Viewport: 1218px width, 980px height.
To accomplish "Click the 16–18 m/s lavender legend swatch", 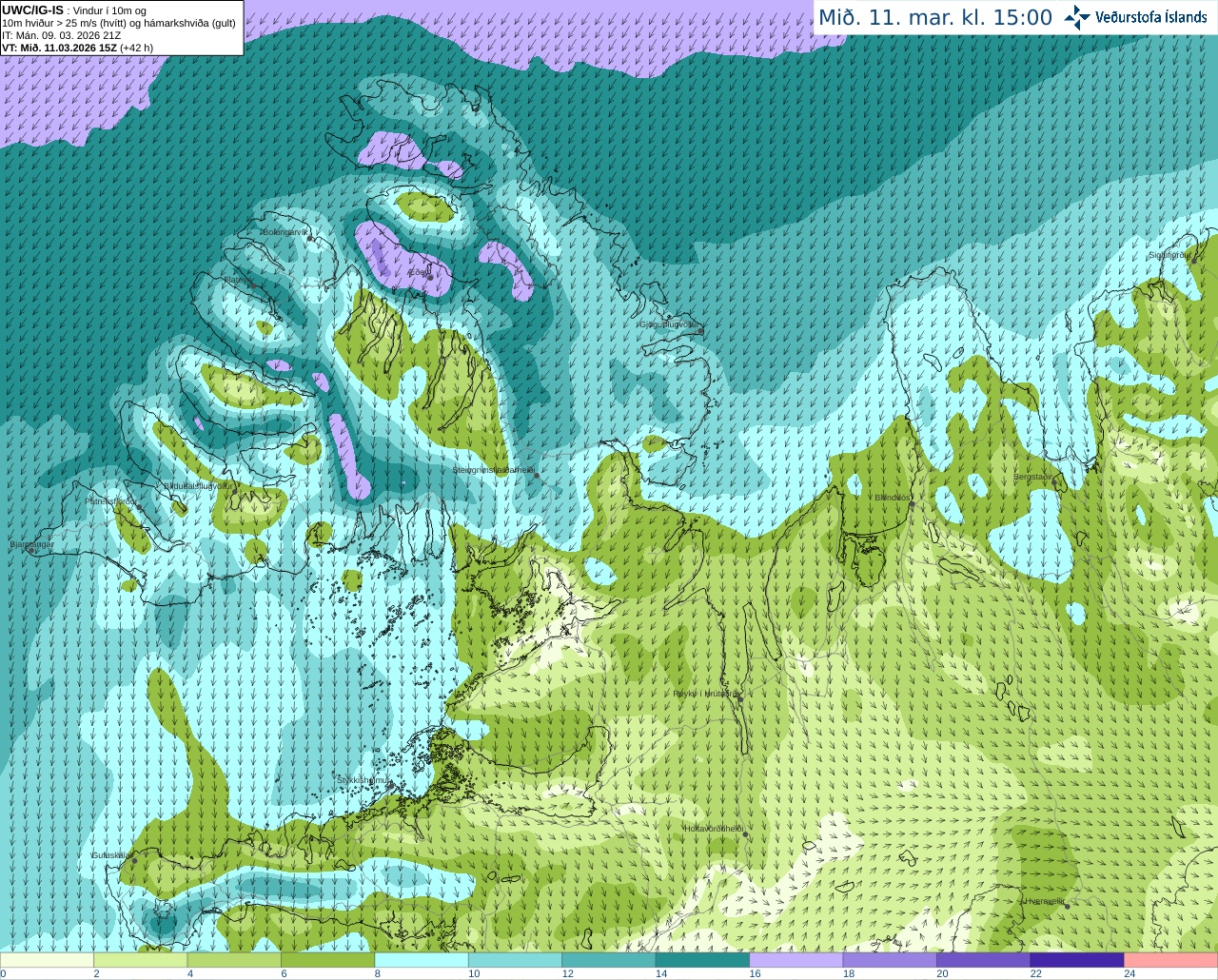I will tap(796, 960).
